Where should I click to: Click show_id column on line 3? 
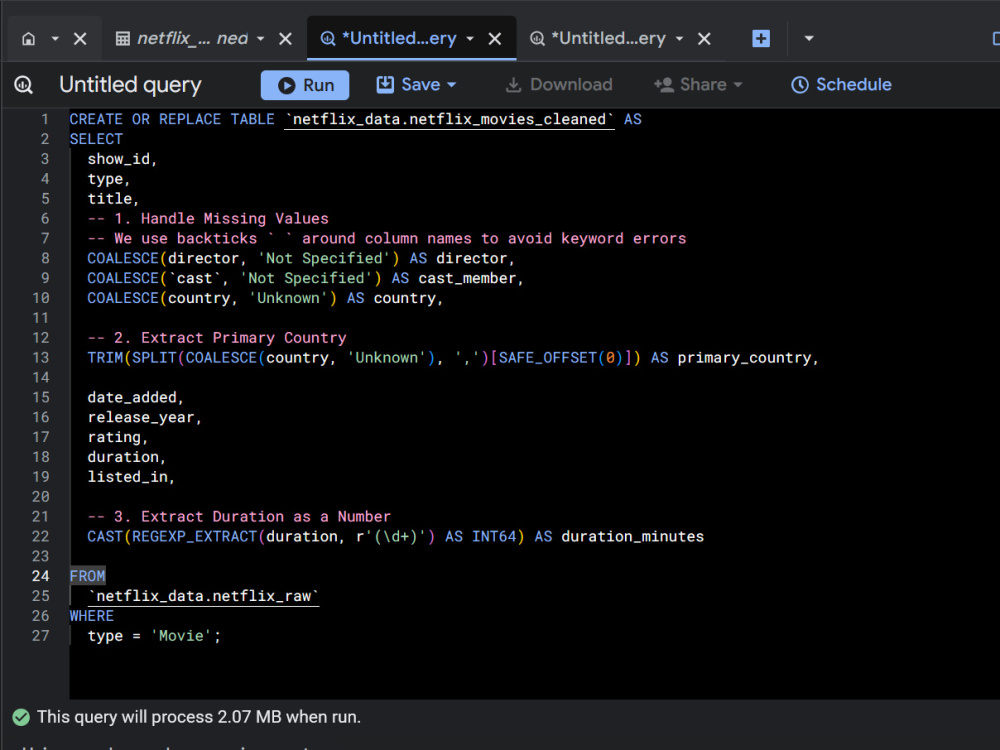tap(119, 159)
